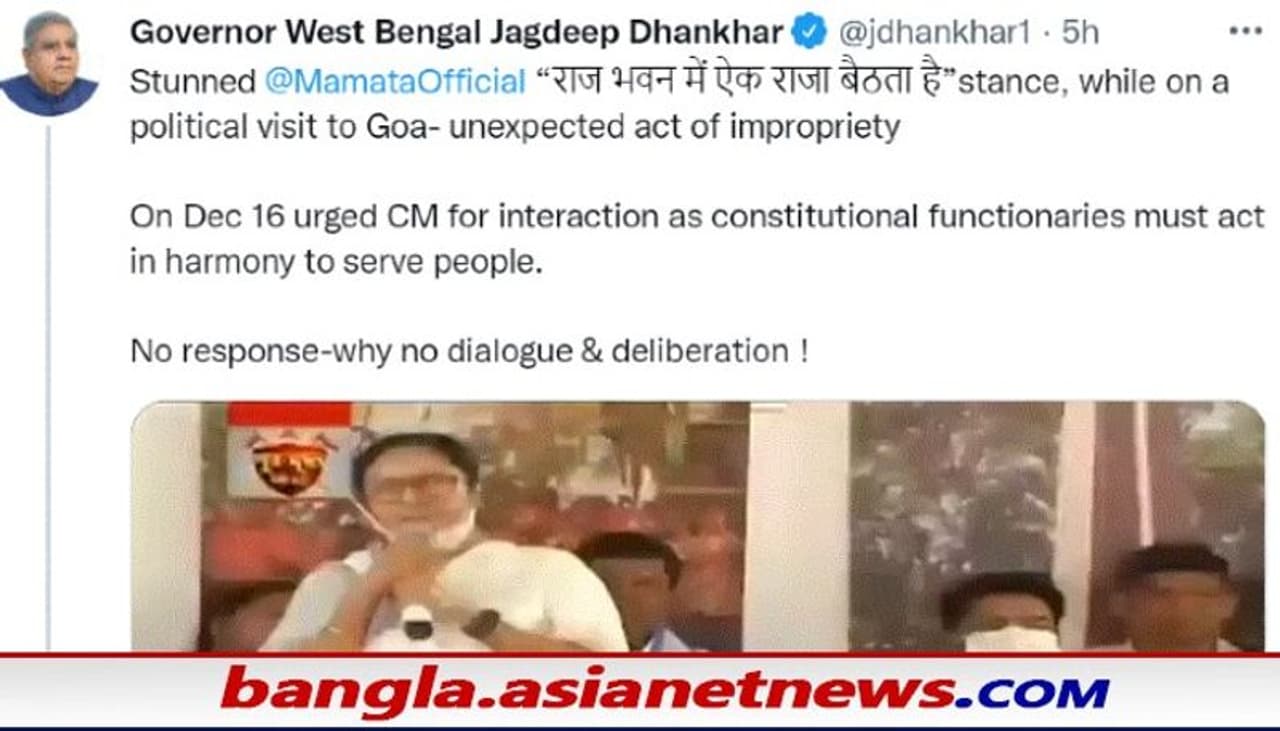
Task: Play the embedded video of the speaker
Action: (x=698, y=527)
